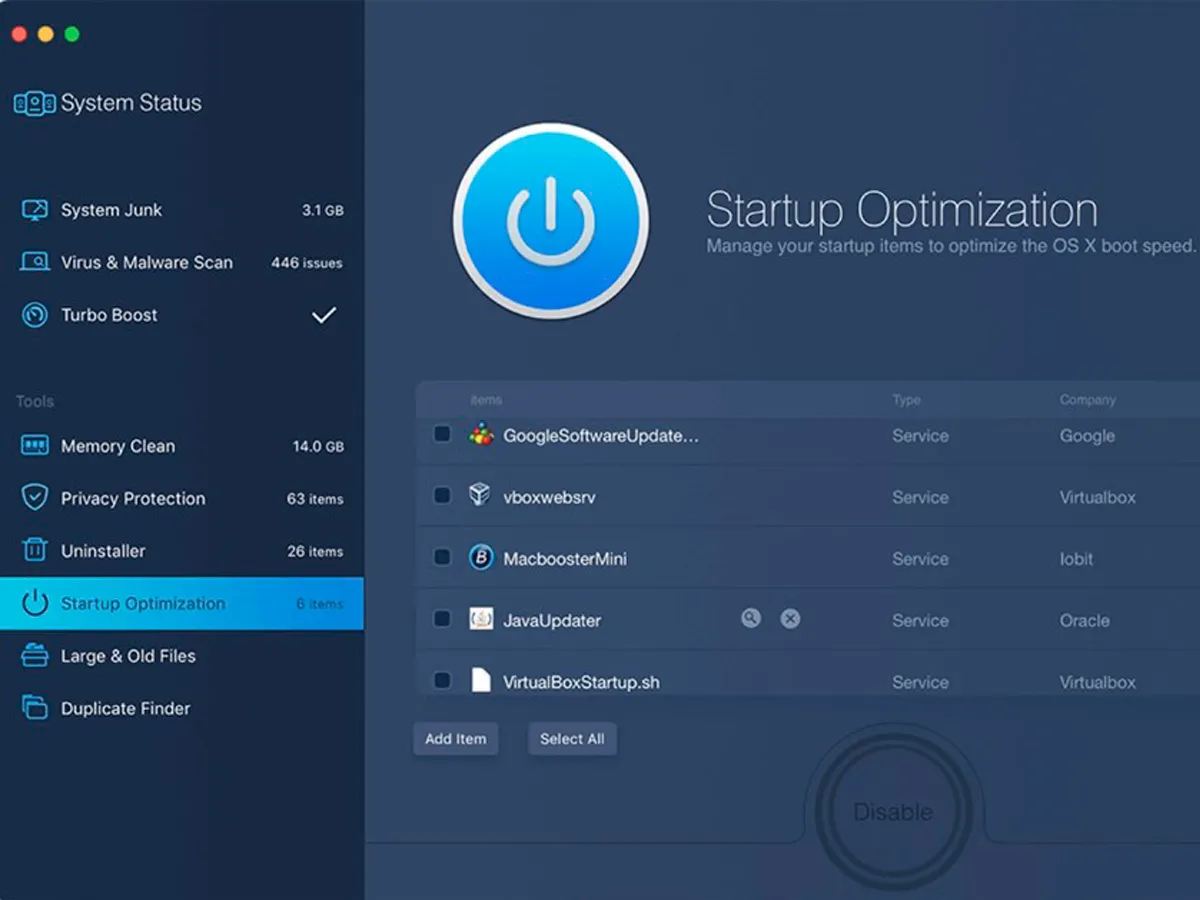Click the 446 issues value

tap(307, 263)
